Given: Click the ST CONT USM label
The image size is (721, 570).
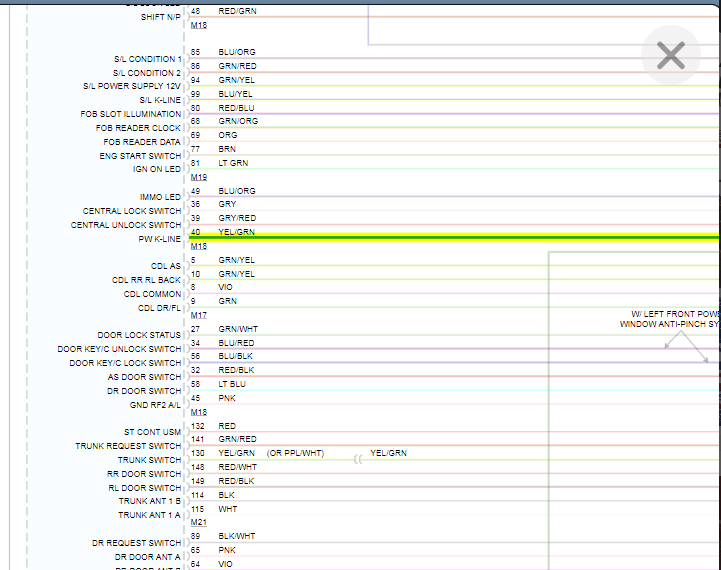Looking at the screenshot, I should click(x=152, y=432).
